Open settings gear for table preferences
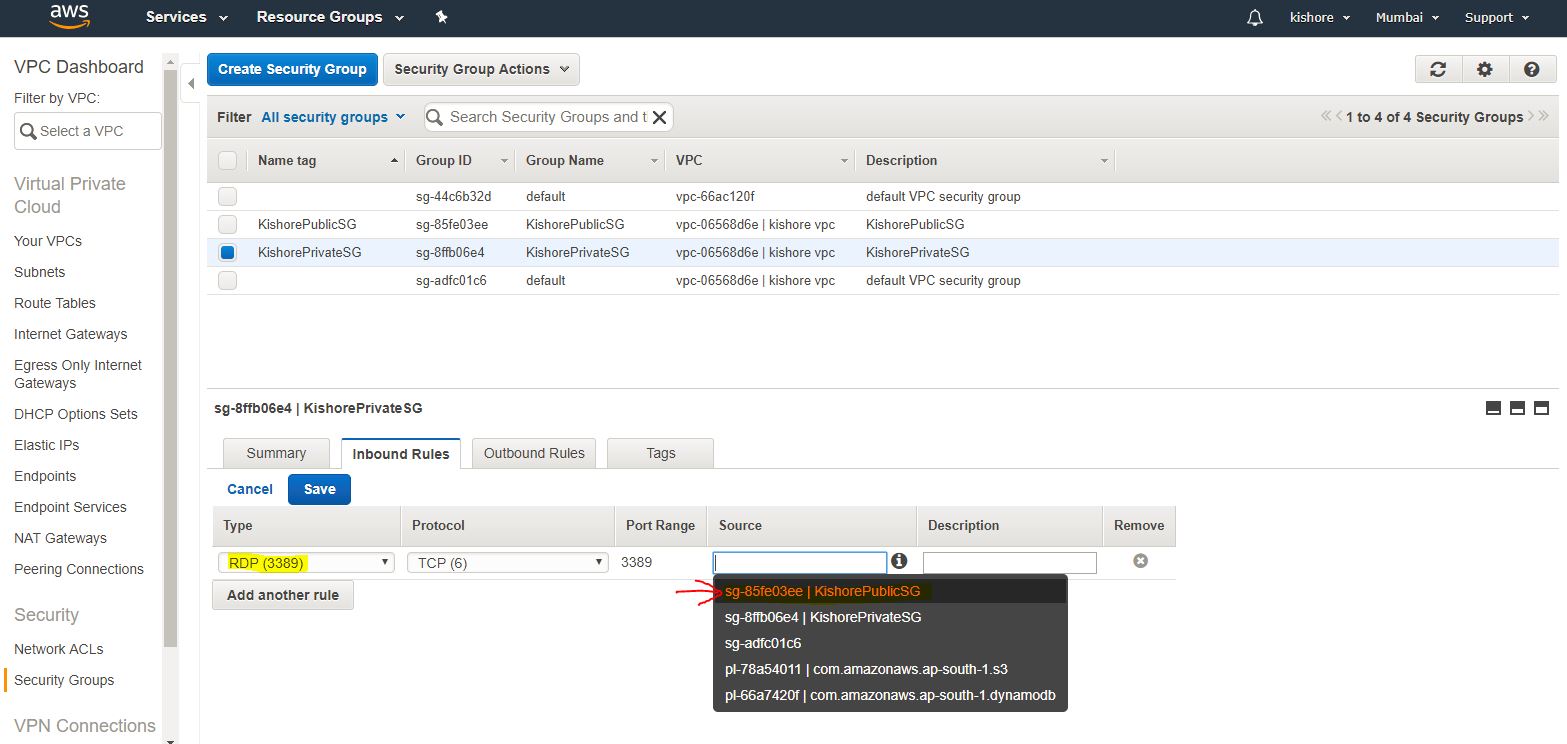The image size is (1567, 744). tap(1485, 69)
